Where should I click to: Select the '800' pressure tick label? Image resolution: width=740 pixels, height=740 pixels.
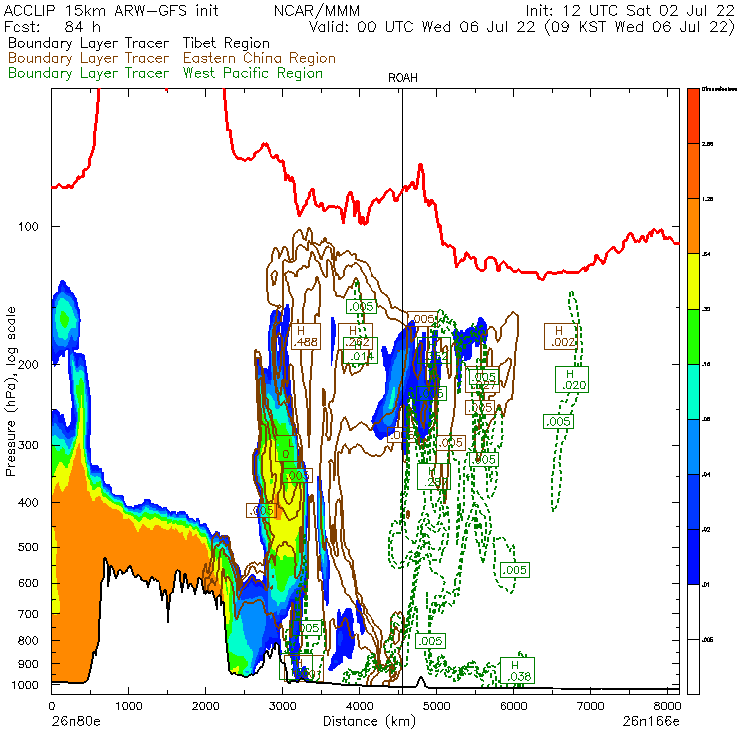pos(28,640)
